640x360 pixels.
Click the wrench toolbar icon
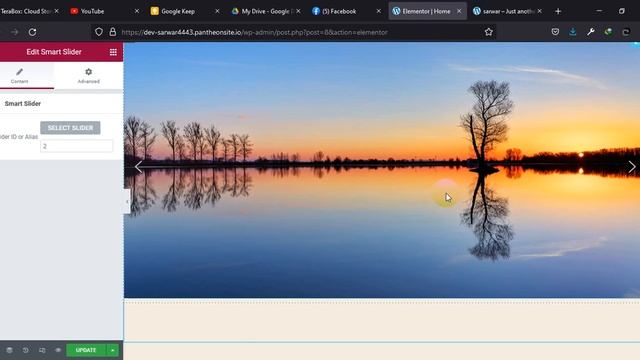591,32
